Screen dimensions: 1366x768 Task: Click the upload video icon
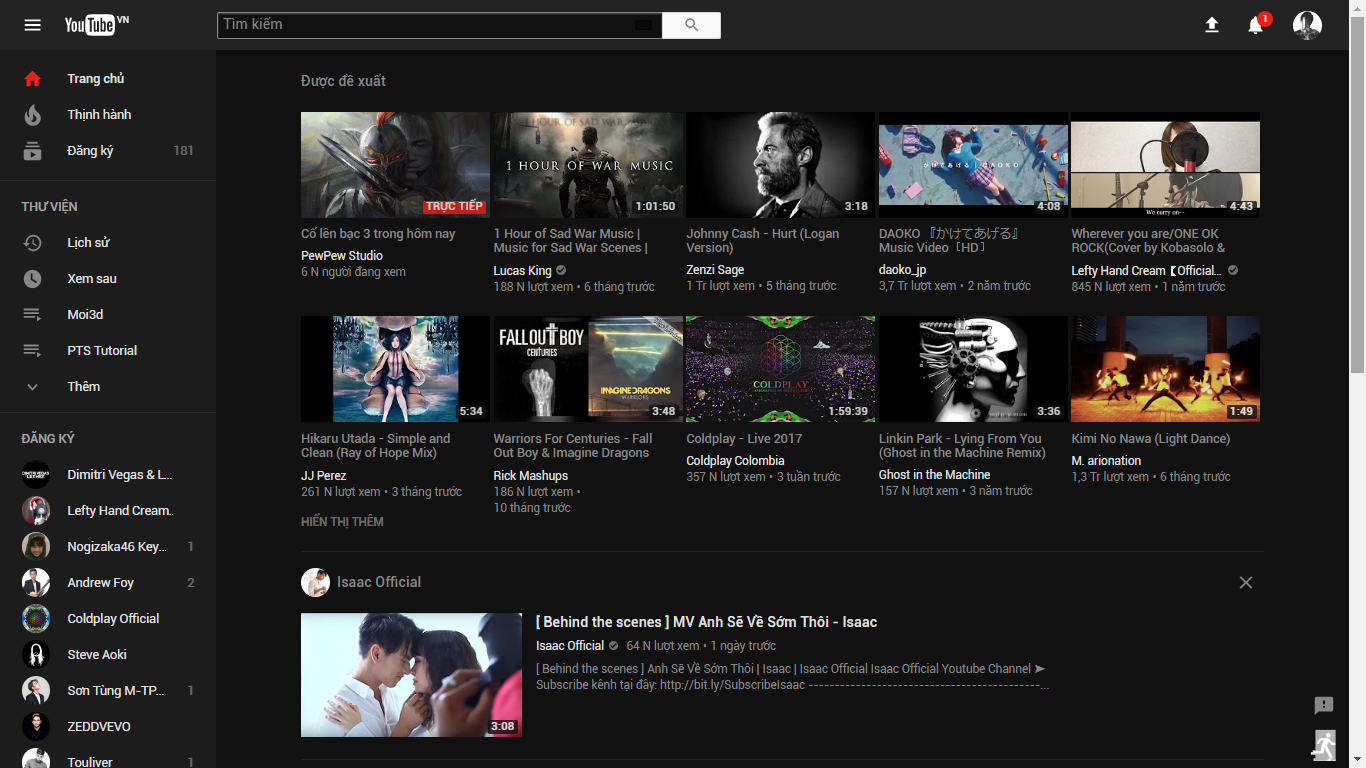point(1212,25)
